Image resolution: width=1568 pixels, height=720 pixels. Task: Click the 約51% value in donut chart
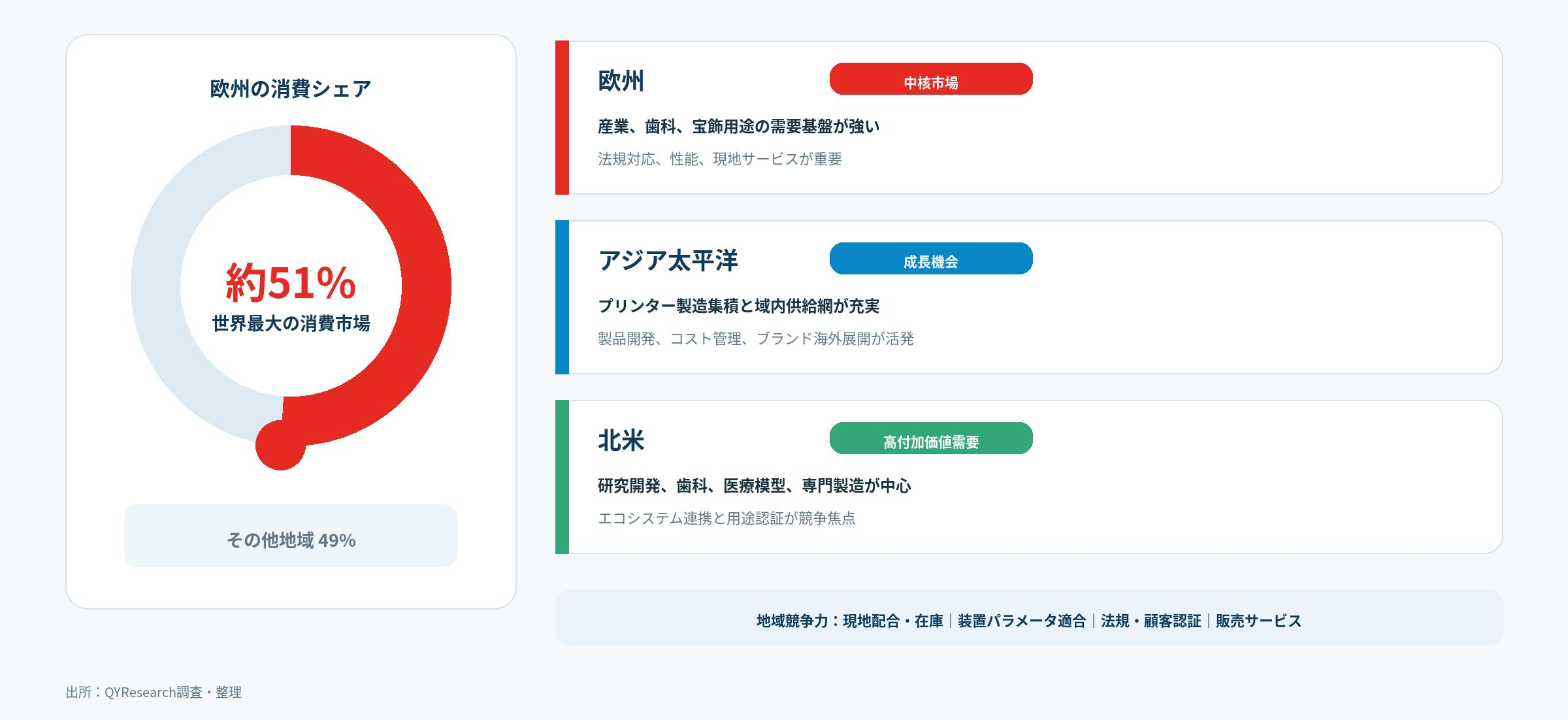pyautogui.click(x=291, y=282)
